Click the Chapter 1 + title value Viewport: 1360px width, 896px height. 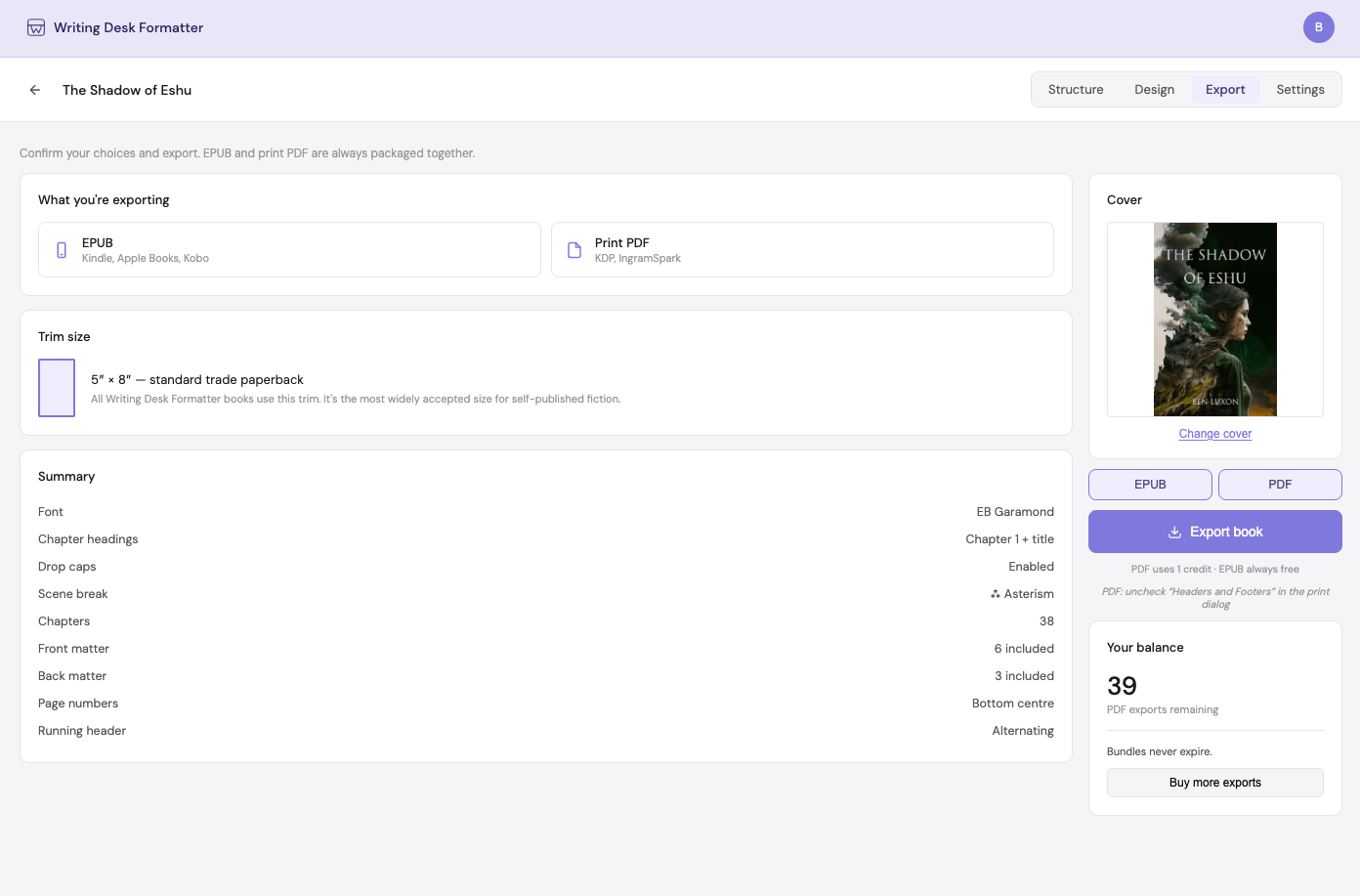[1009, 539]
